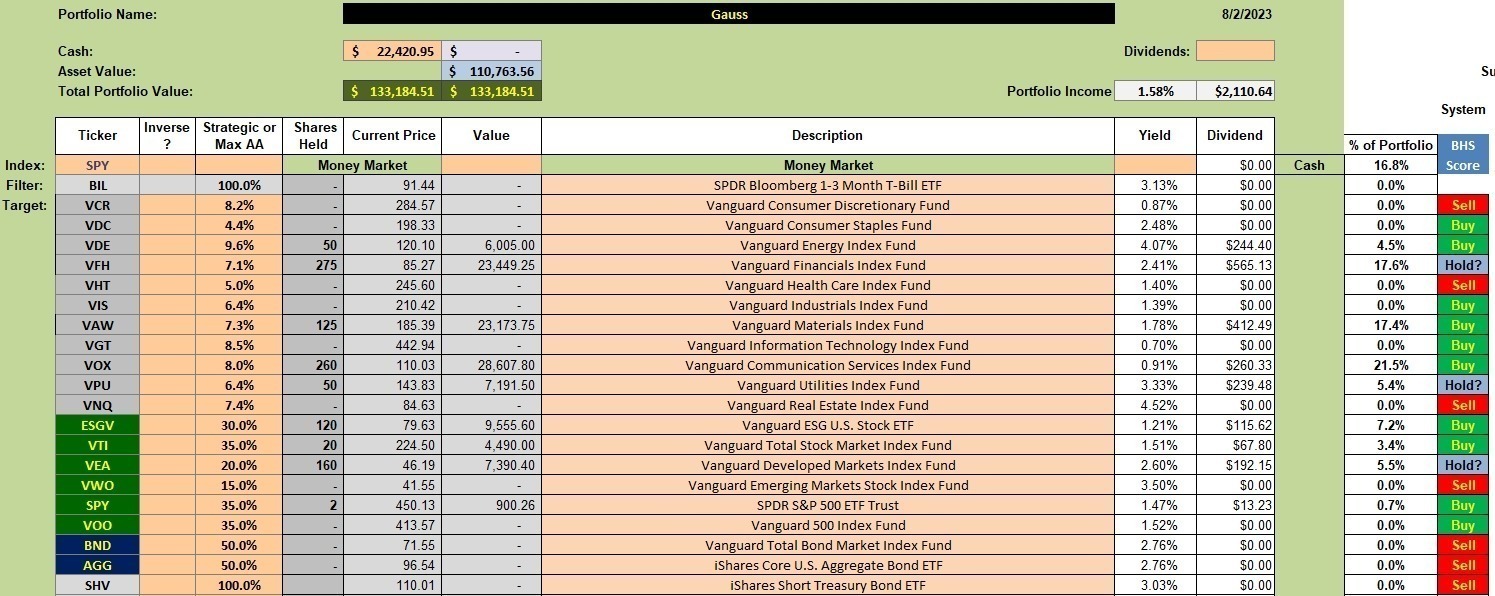Image resolution: width=1495 pixels, height=596 pixels.
Task: Click Vanguard Real Estate Index Fund description
Action: pos(827,405)
